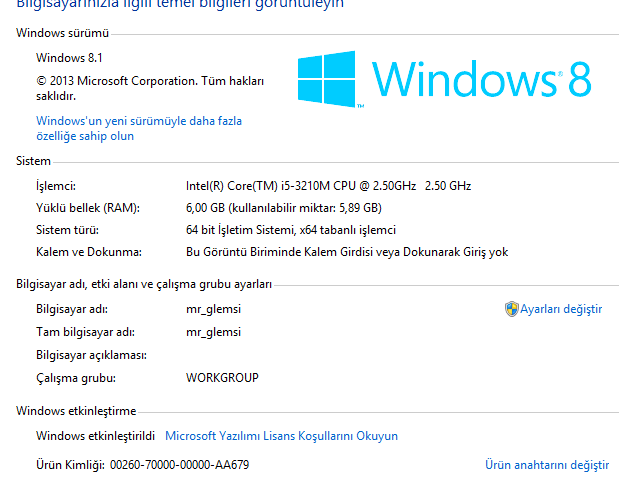Click the İşlemci: label

click(x=56, y=186)
